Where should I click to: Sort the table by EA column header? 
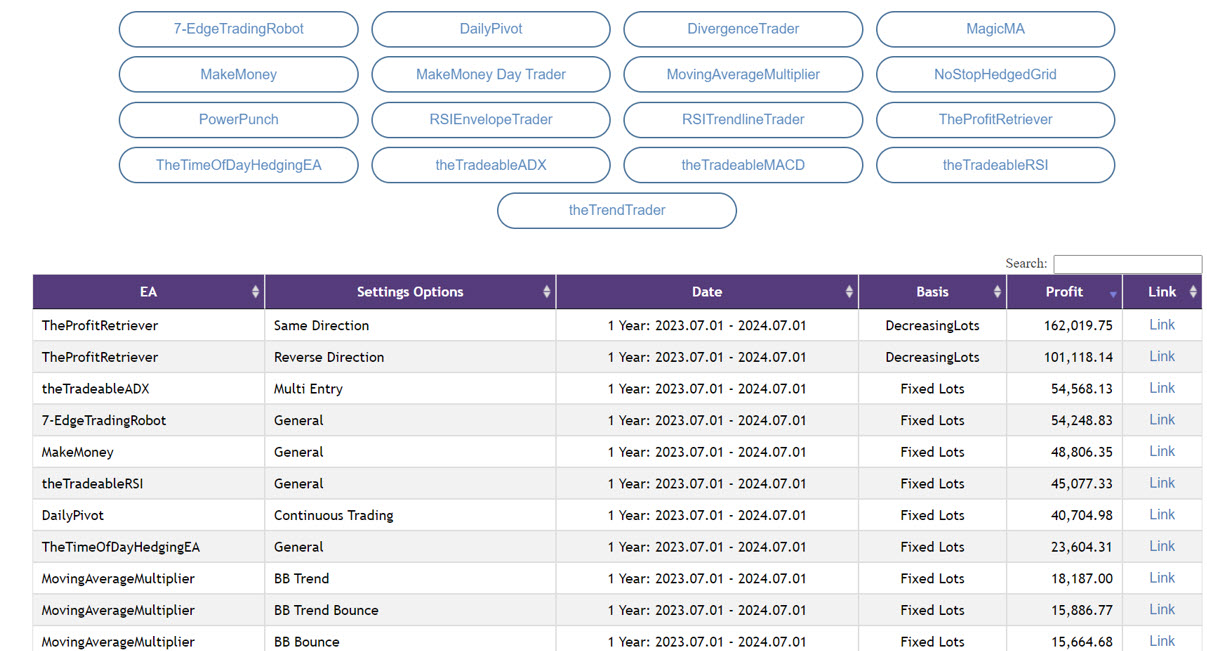(148, 292)
